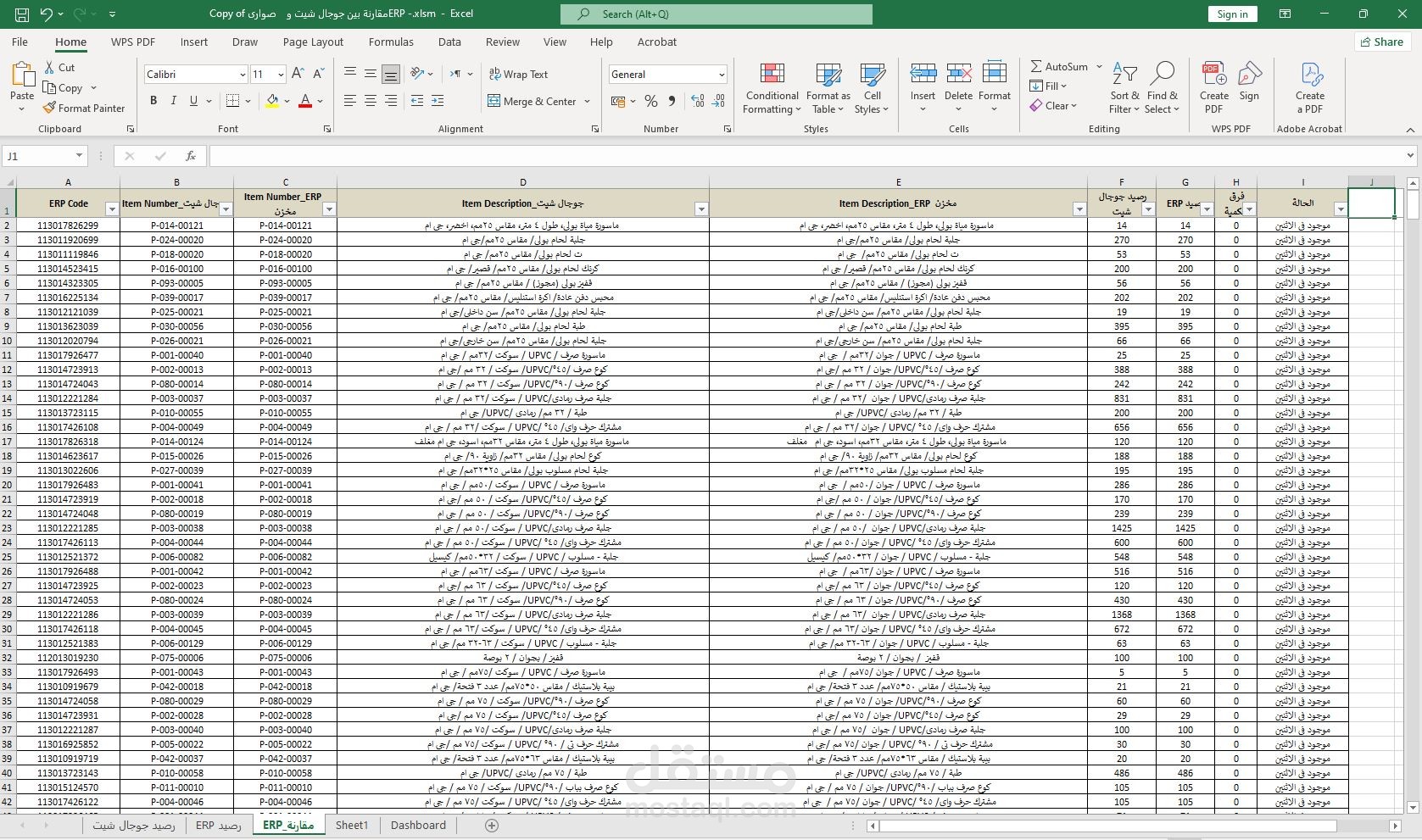The image size is (1422, 840).
Task: Click Increase Decimal icon
Action: point(698,101)
